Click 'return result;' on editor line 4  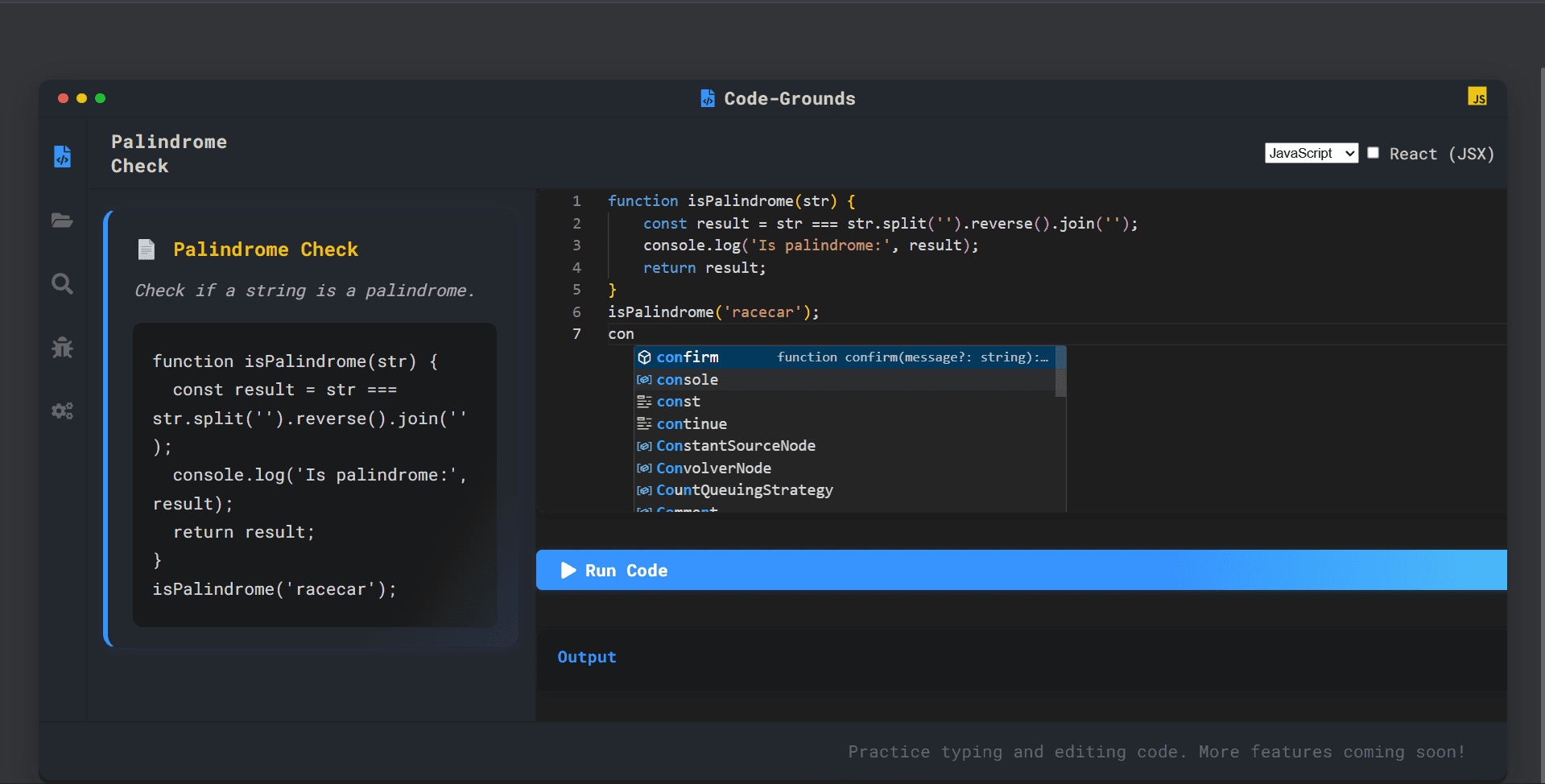click(704, 268)
